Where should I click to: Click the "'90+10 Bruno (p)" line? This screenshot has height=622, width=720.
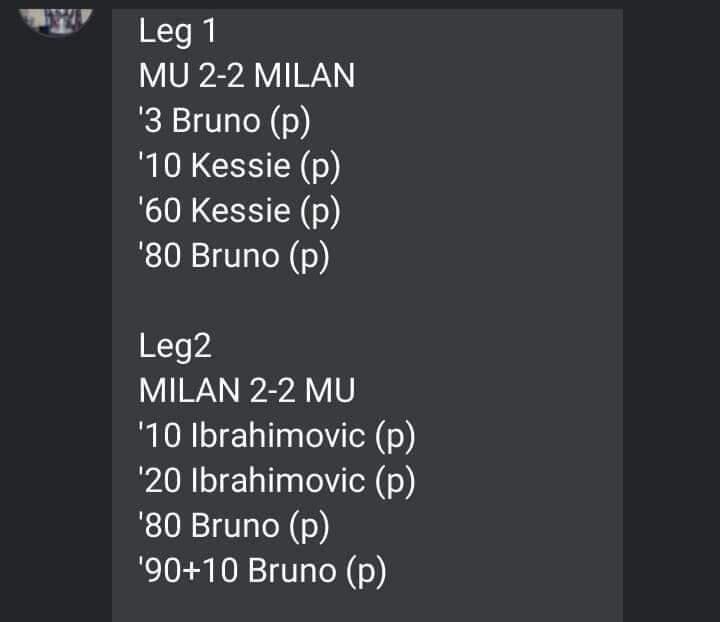coord(262,571)
